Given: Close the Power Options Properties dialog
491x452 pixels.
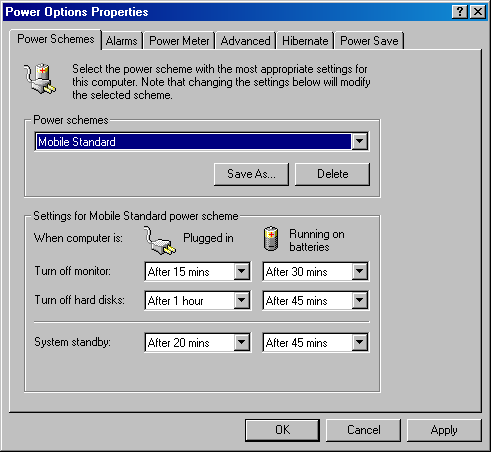Looking at the screenshot, I should pyautogui.click(x=478, y=12).
